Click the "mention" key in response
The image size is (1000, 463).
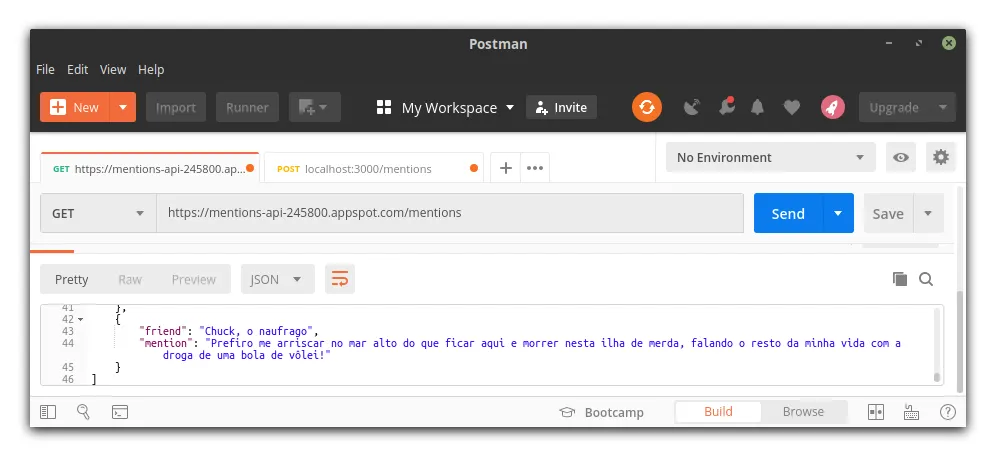point(165,343)
